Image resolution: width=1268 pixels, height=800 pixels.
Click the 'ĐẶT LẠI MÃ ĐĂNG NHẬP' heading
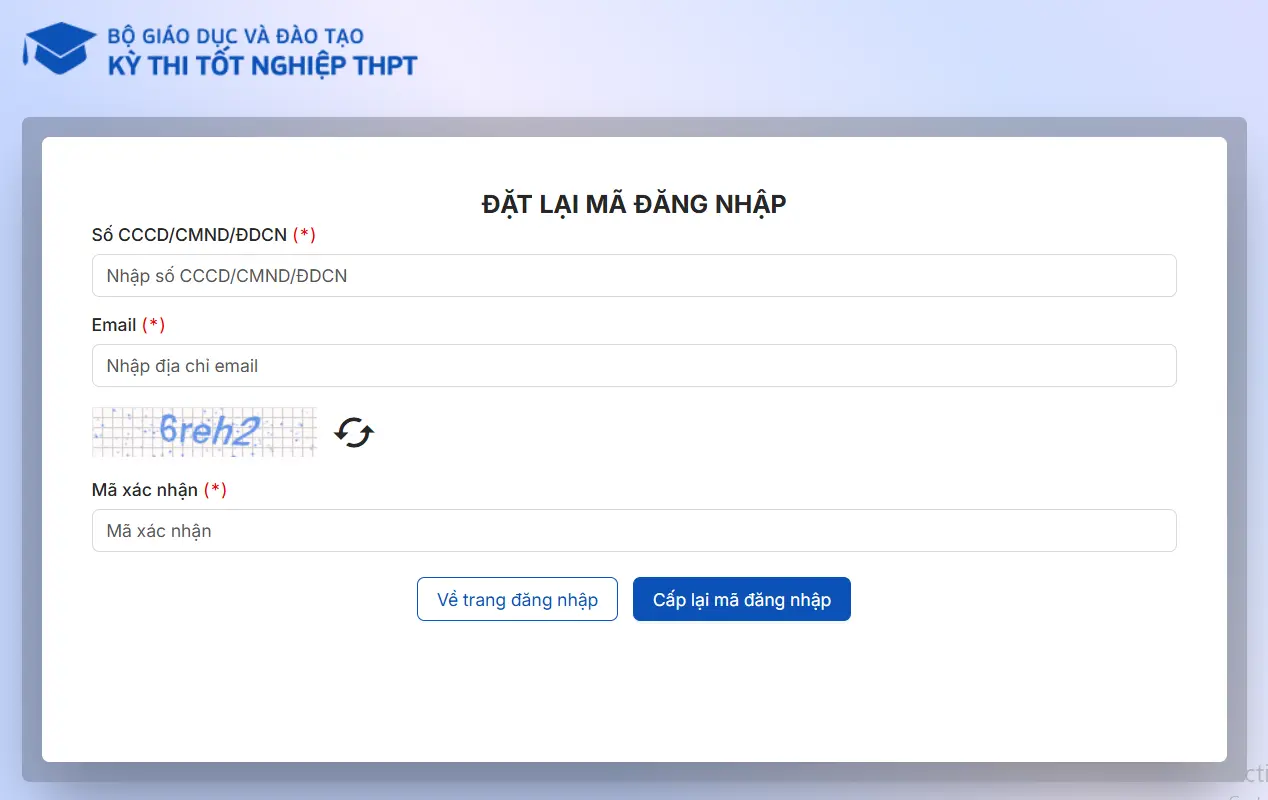(634, 203)
